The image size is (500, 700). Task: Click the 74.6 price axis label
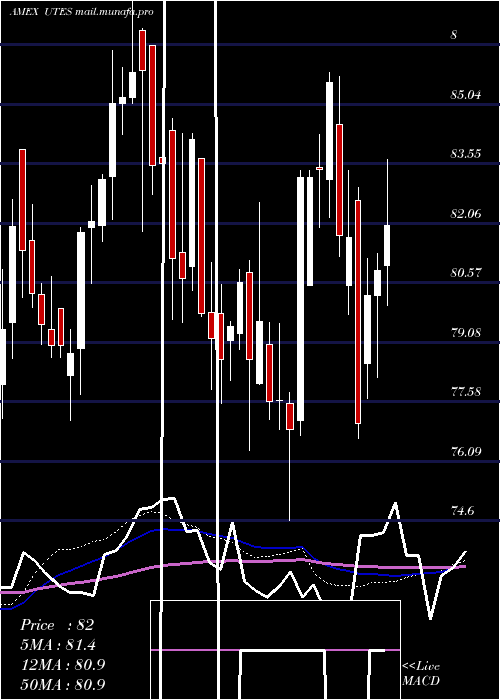coord(462,511)
